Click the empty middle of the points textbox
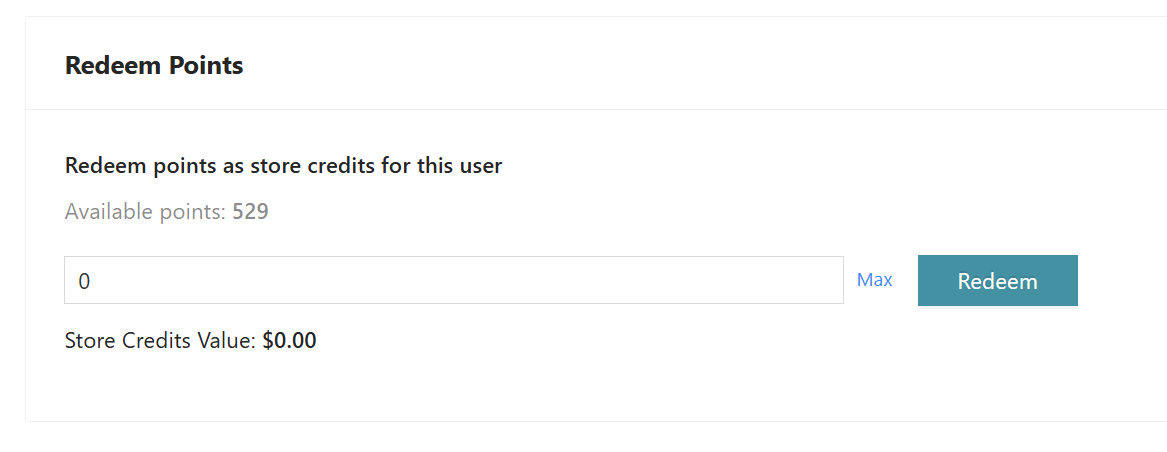This screenshot has height=452, width=1167. [453, 280]
